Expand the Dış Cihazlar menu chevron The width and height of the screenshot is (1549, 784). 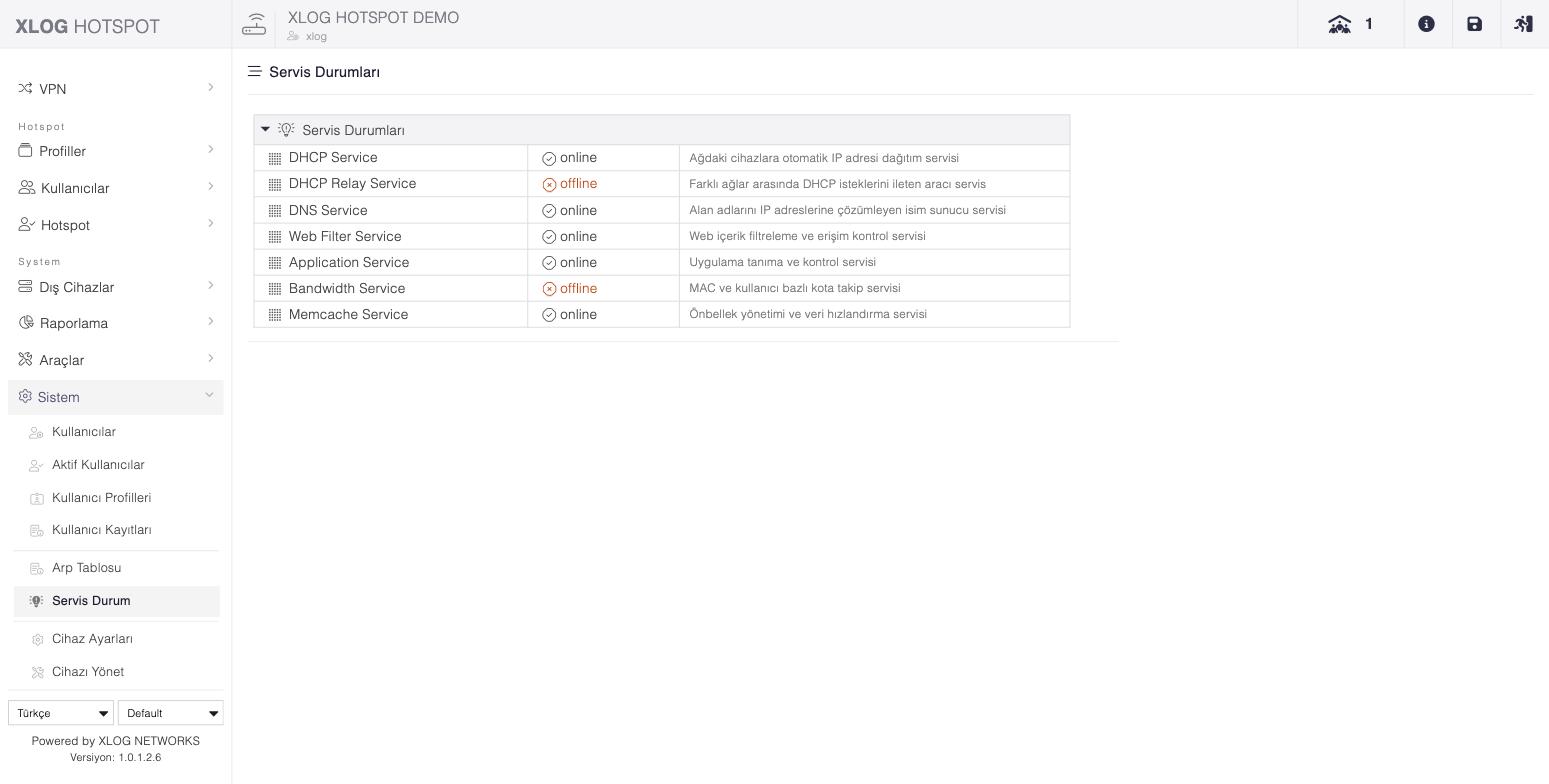click(210, 286)
